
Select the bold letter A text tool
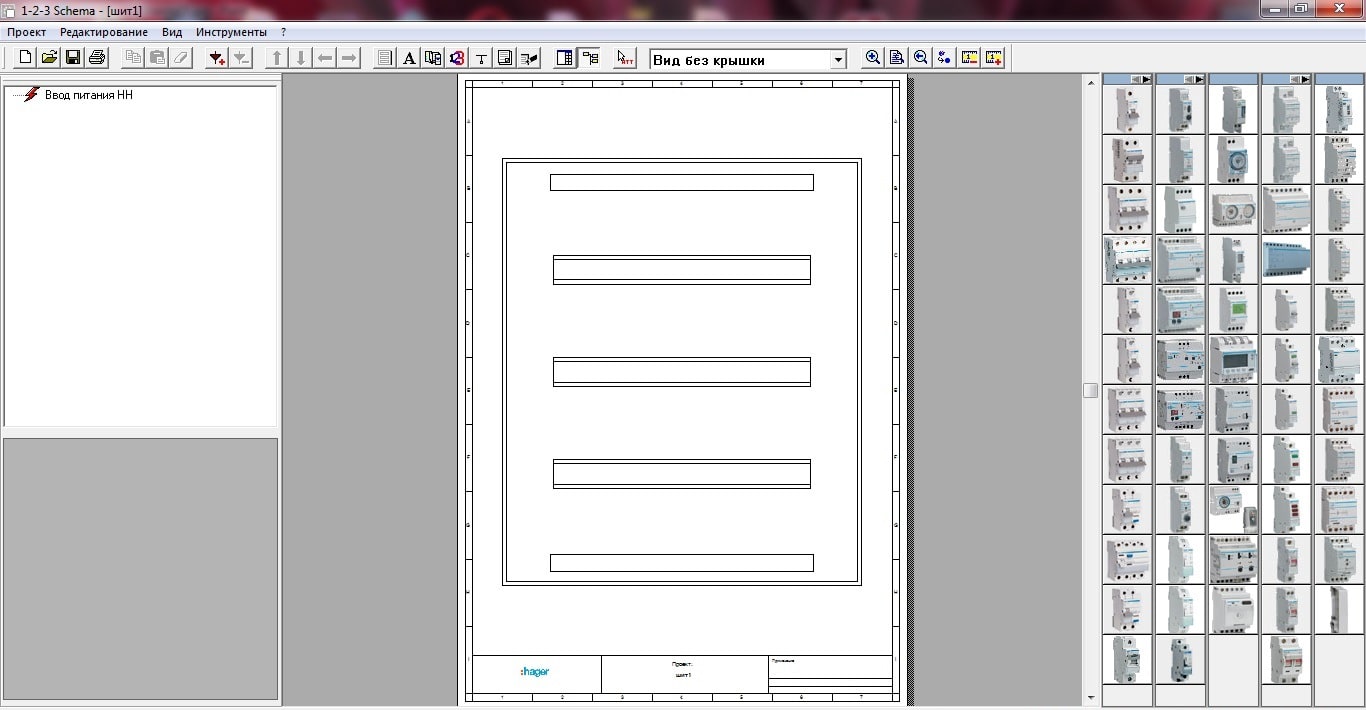pos(409,58)
